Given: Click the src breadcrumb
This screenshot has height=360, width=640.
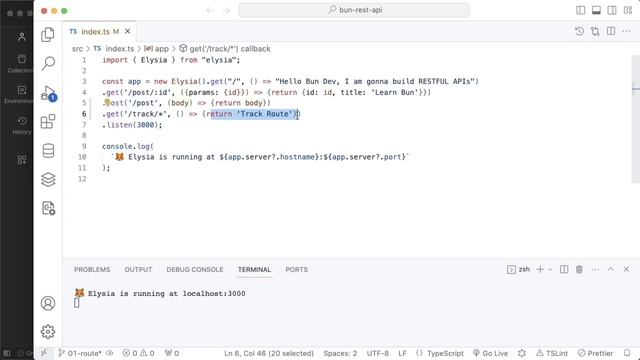Looking at the screenshot, I should [77, 49].
